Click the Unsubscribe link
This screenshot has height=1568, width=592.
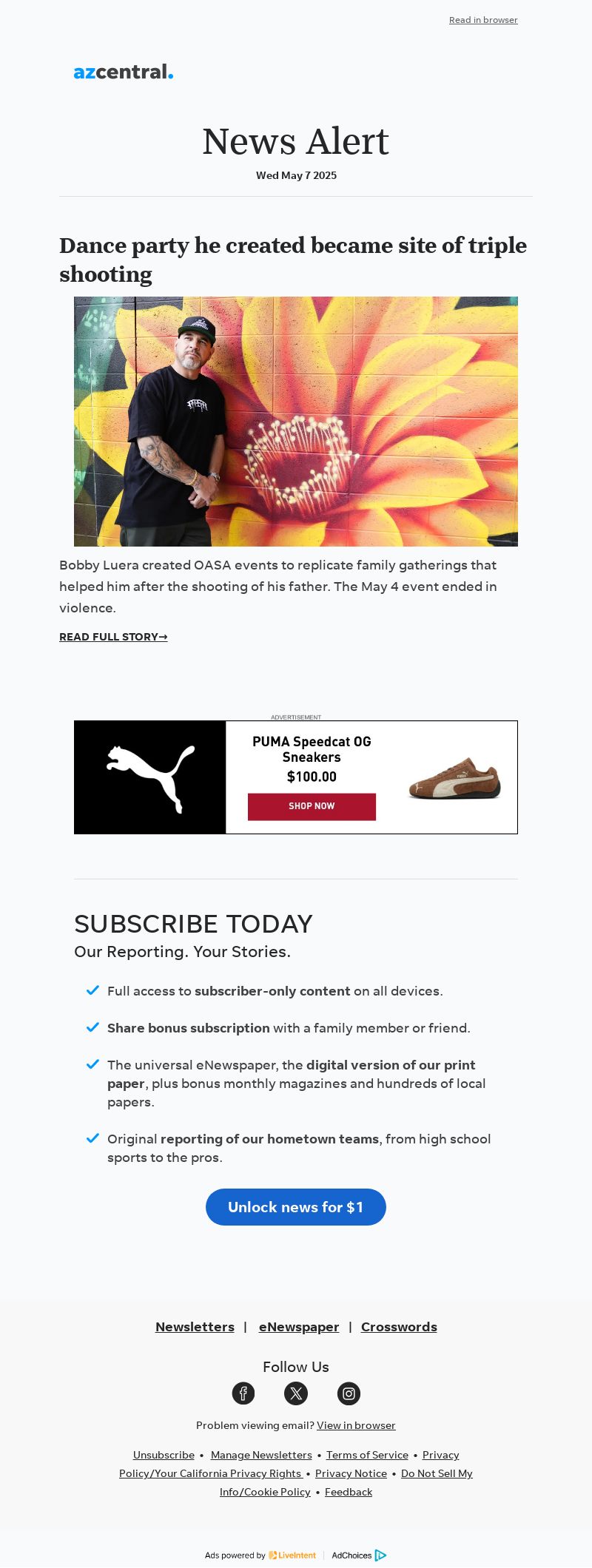164,1455
